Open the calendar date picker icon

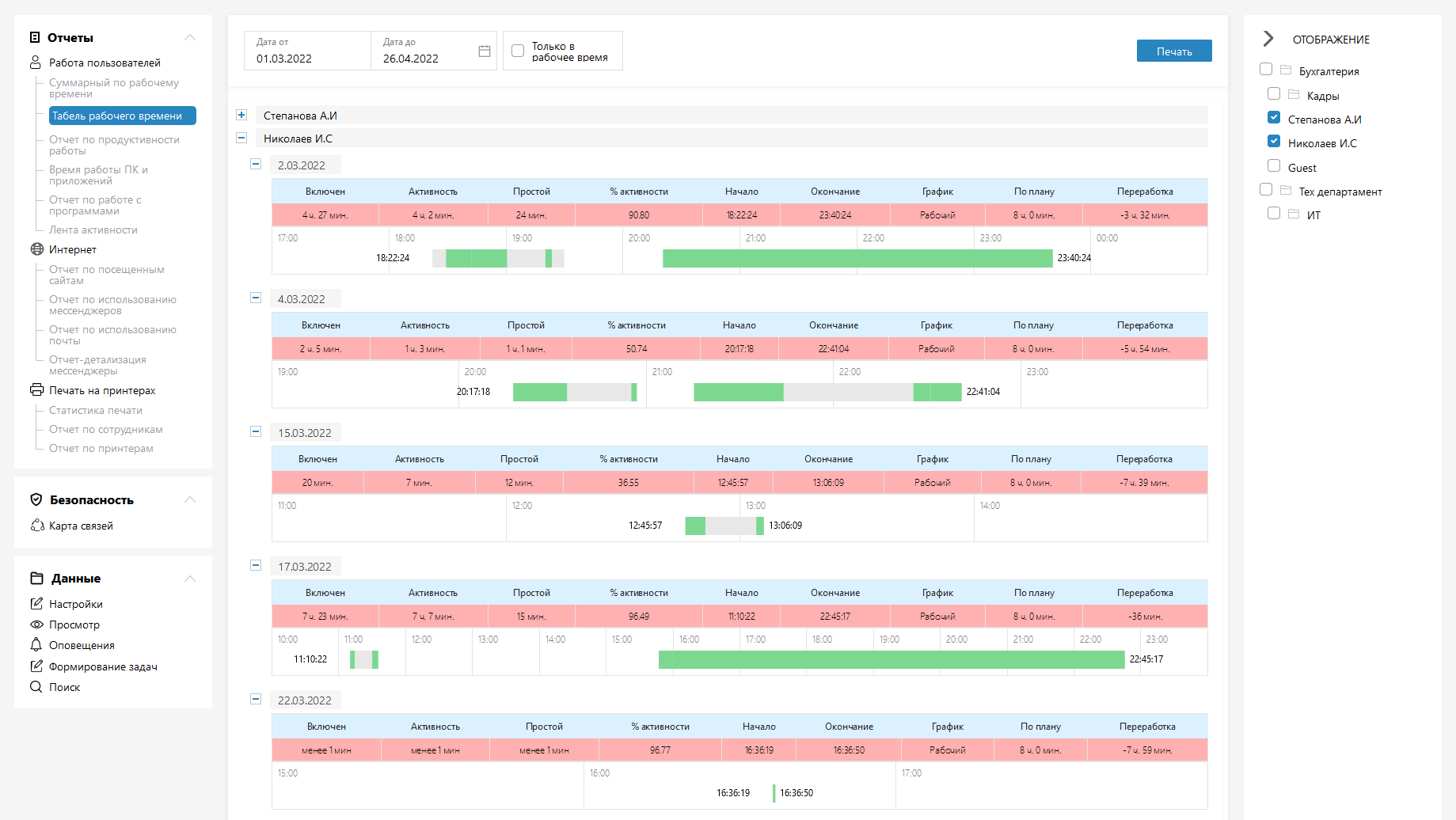(485, 51)
